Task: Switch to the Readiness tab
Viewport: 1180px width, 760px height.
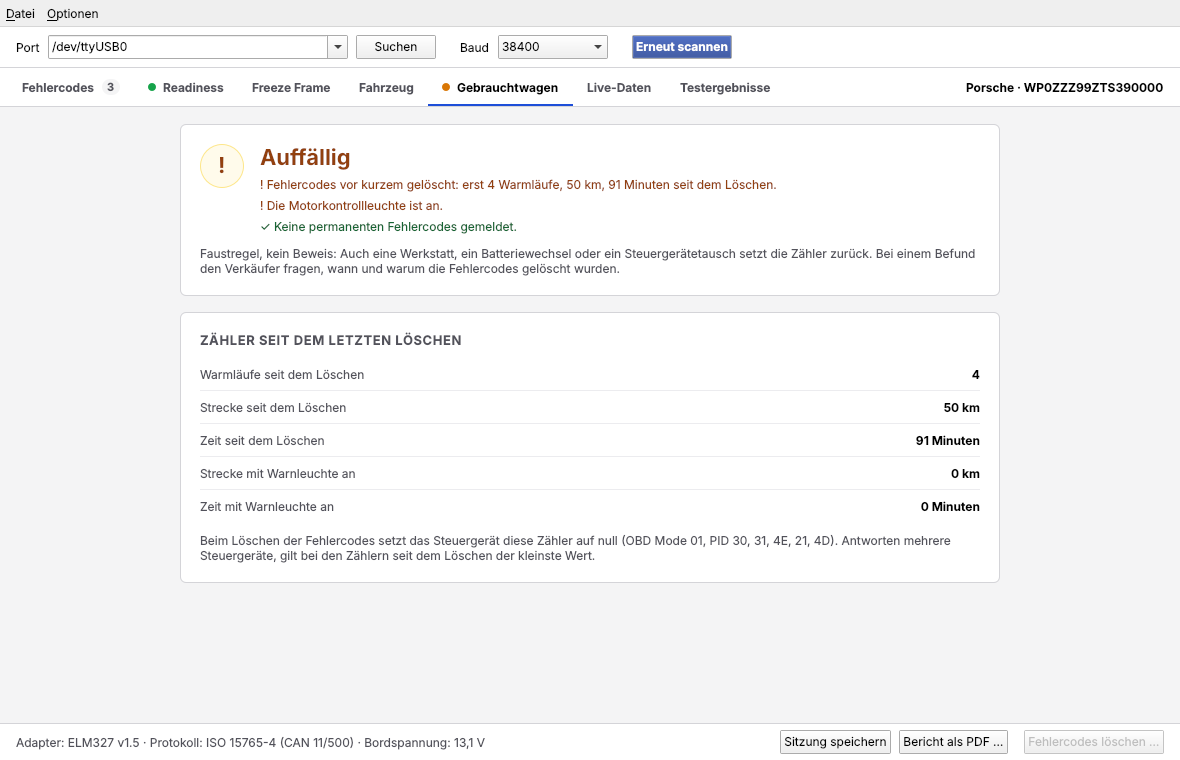Action: (x=186, y=87)
